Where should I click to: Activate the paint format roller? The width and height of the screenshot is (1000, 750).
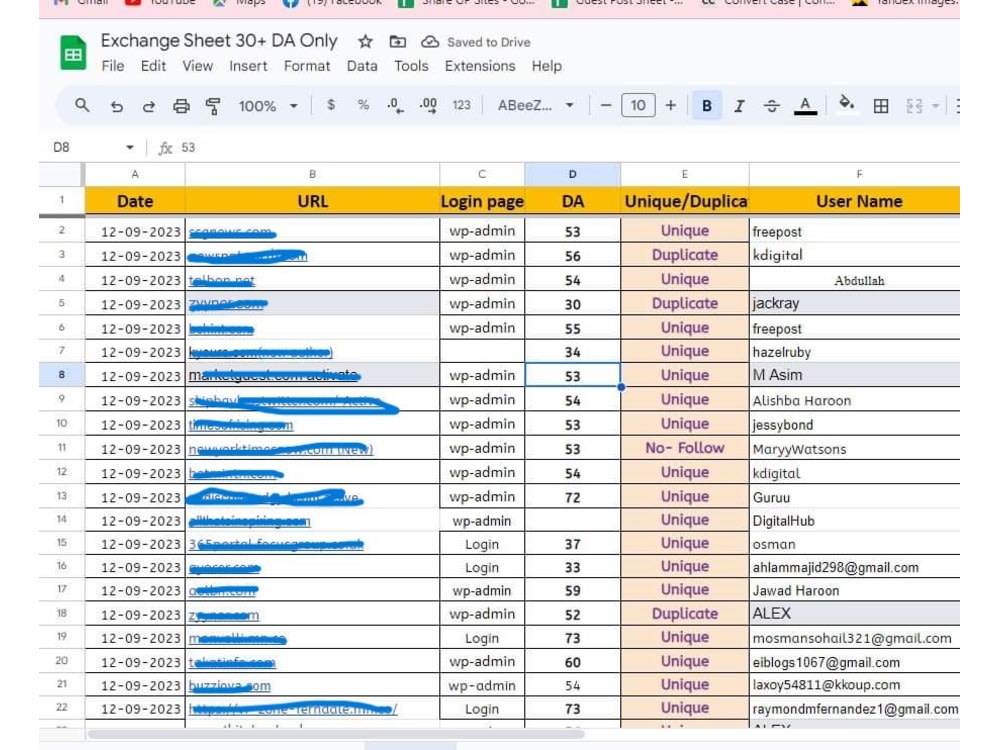click(x=213, y=106)
